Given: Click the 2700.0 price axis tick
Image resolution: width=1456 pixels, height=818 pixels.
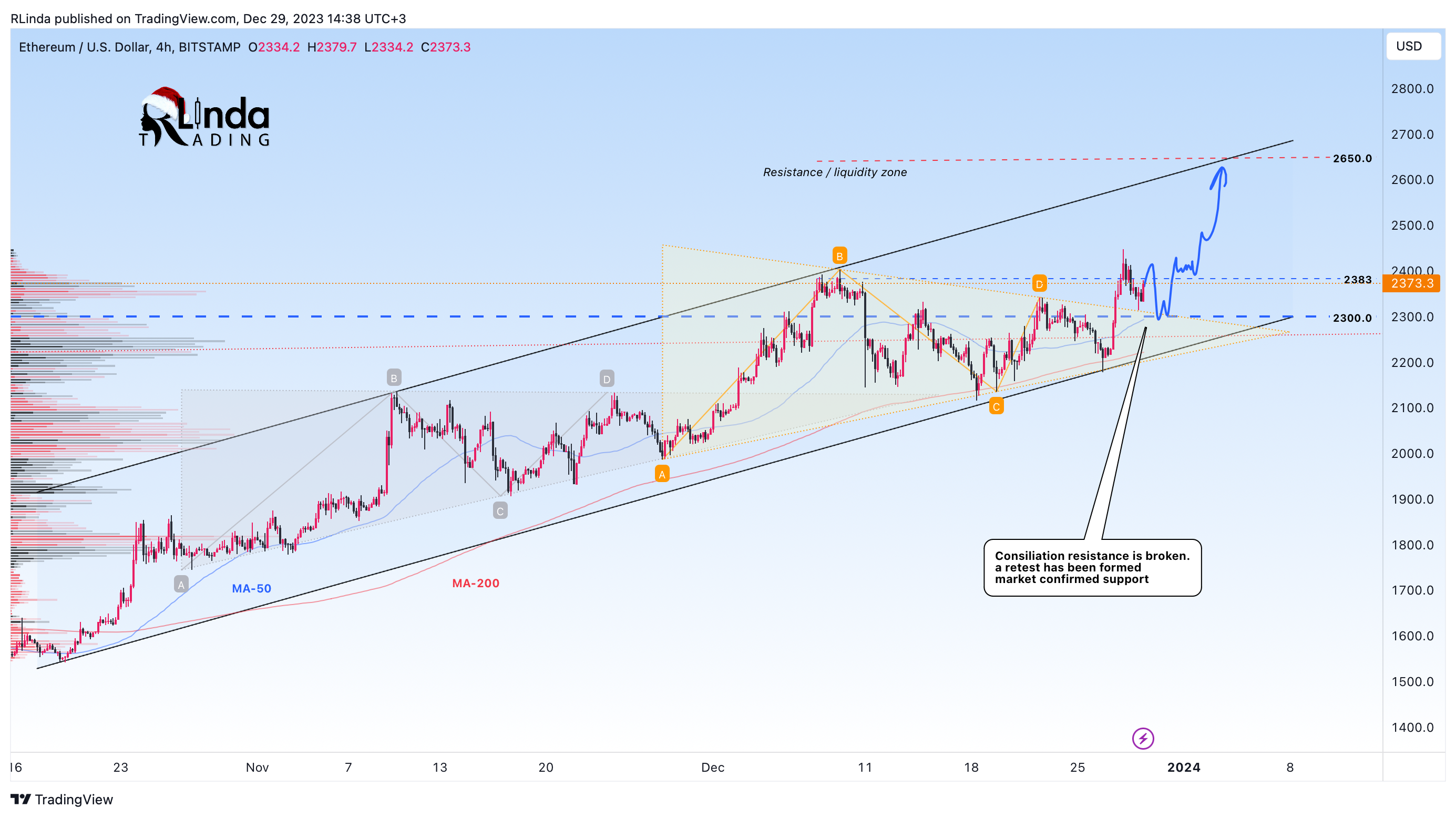Looking at the screenshot, I should point(1412,135).
